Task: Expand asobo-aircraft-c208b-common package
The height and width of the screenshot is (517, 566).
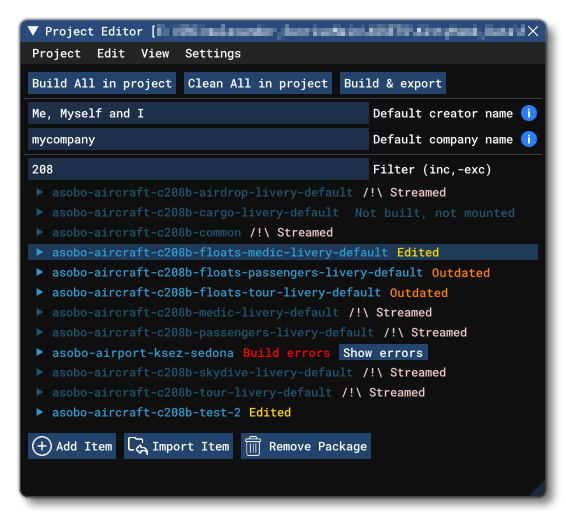Action: [40, 233]
